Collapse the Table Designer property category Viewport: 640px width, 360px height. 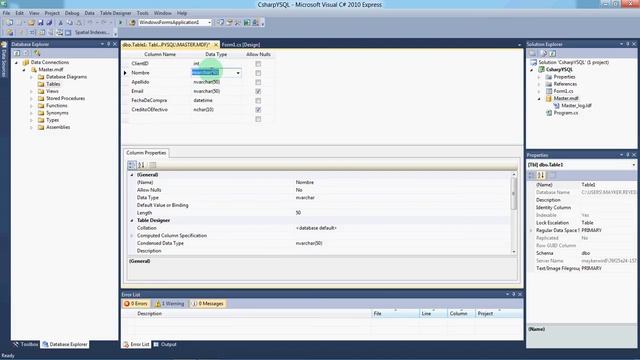click(132, 220)
